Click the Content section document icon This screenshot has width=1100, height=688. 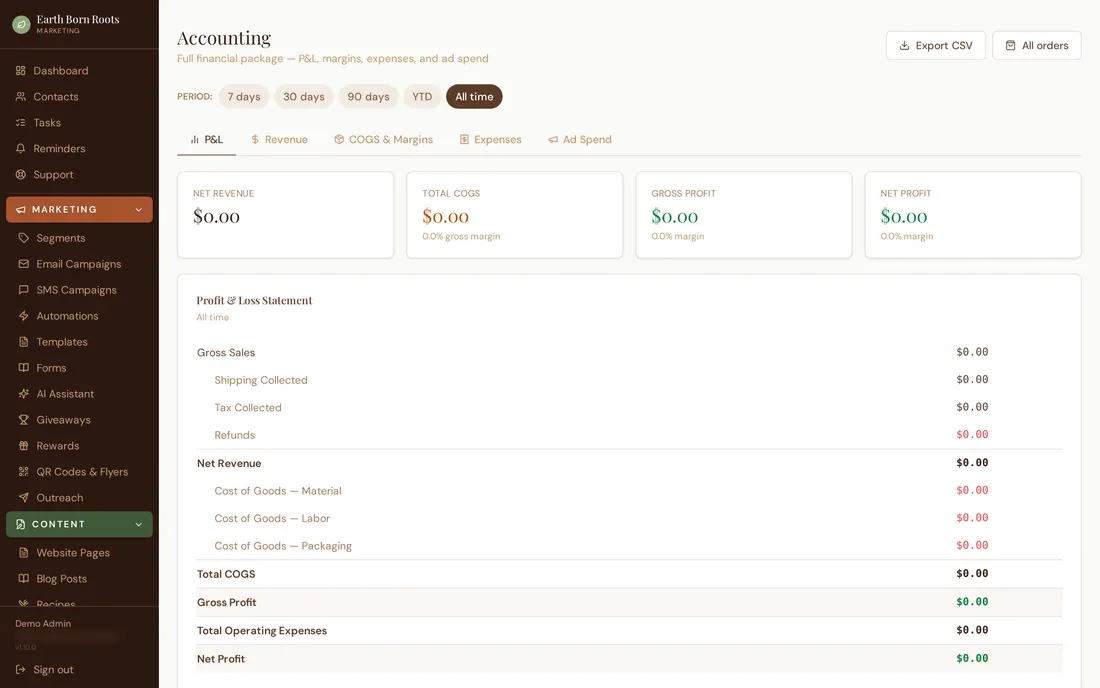pyautogui.click(x=20, y=525)
